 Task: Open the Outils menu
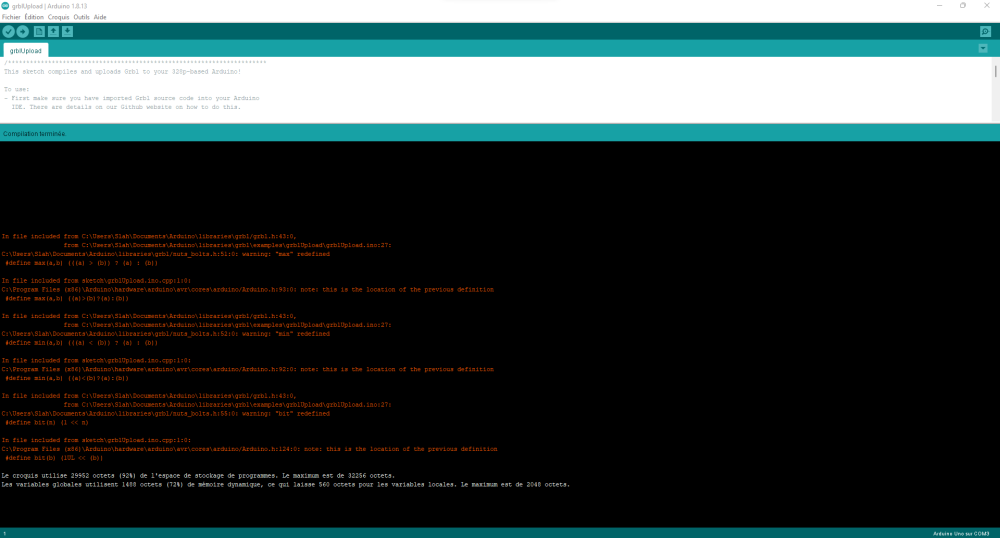[81, 17]
